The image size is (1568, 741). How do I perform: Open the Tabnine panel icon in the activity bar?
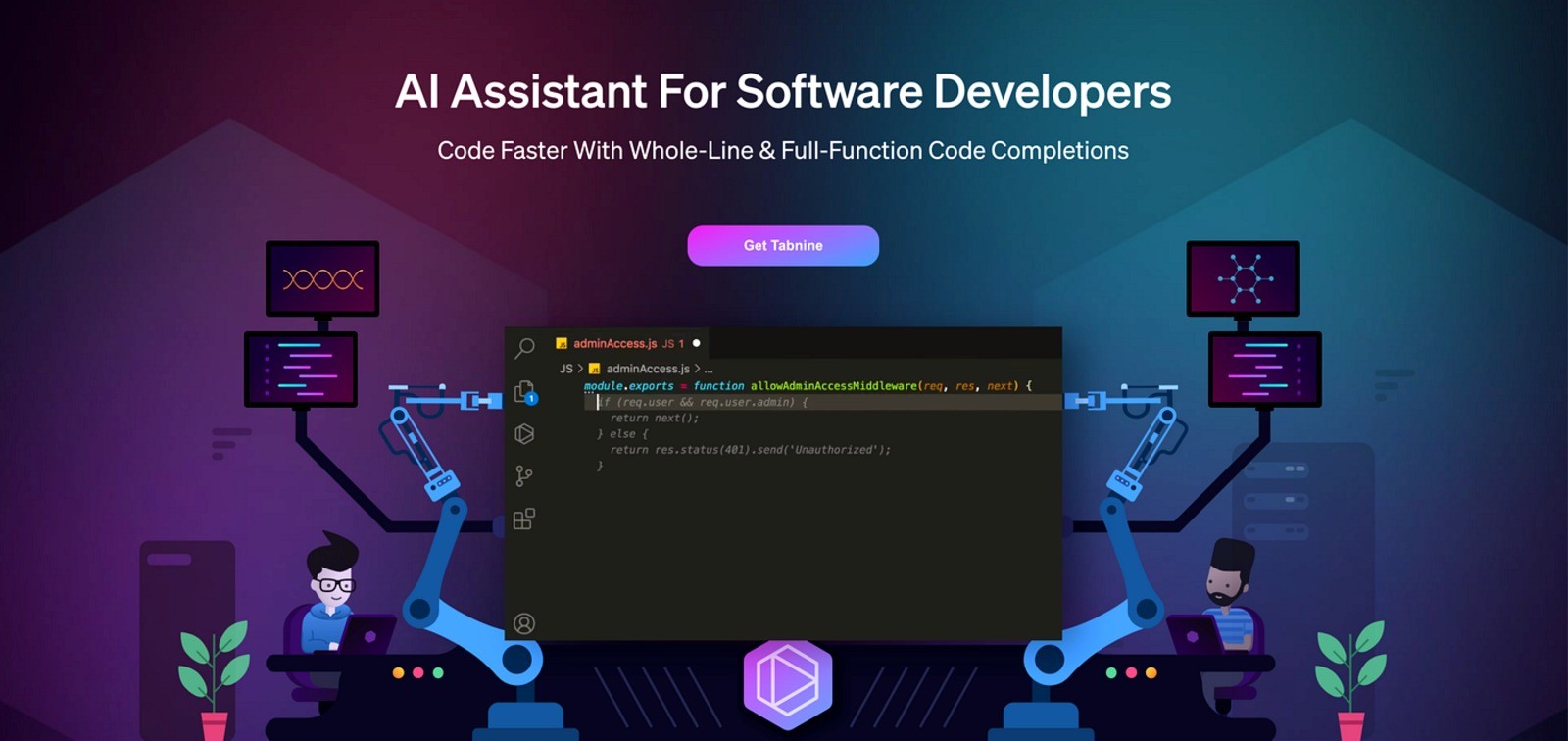(x=524, y=434)
